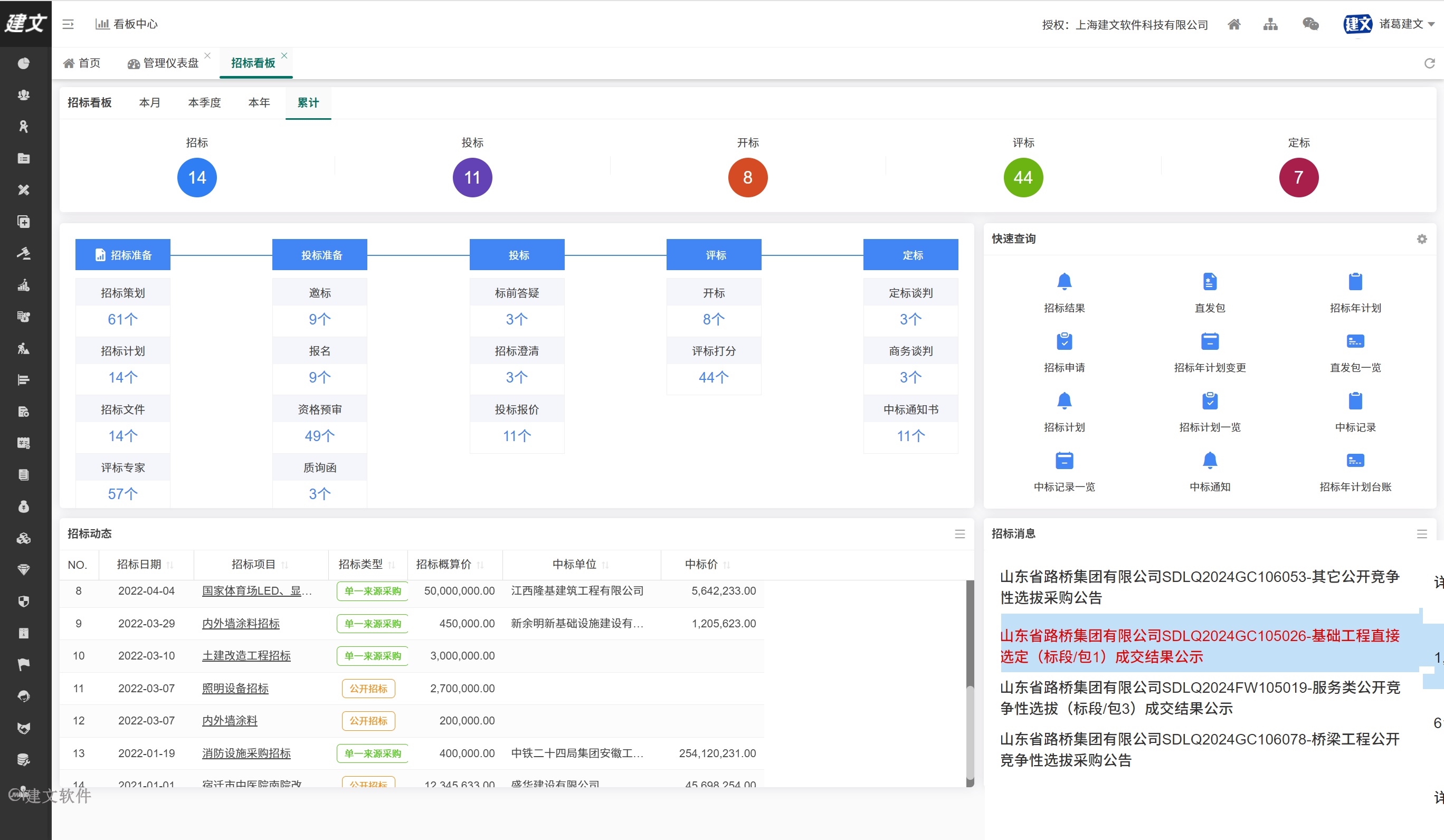The image size is (1444, 840).
Task: Open the SDLQ2024GC106078 桥梁工程 announcement
Action: pos(1200,749)
